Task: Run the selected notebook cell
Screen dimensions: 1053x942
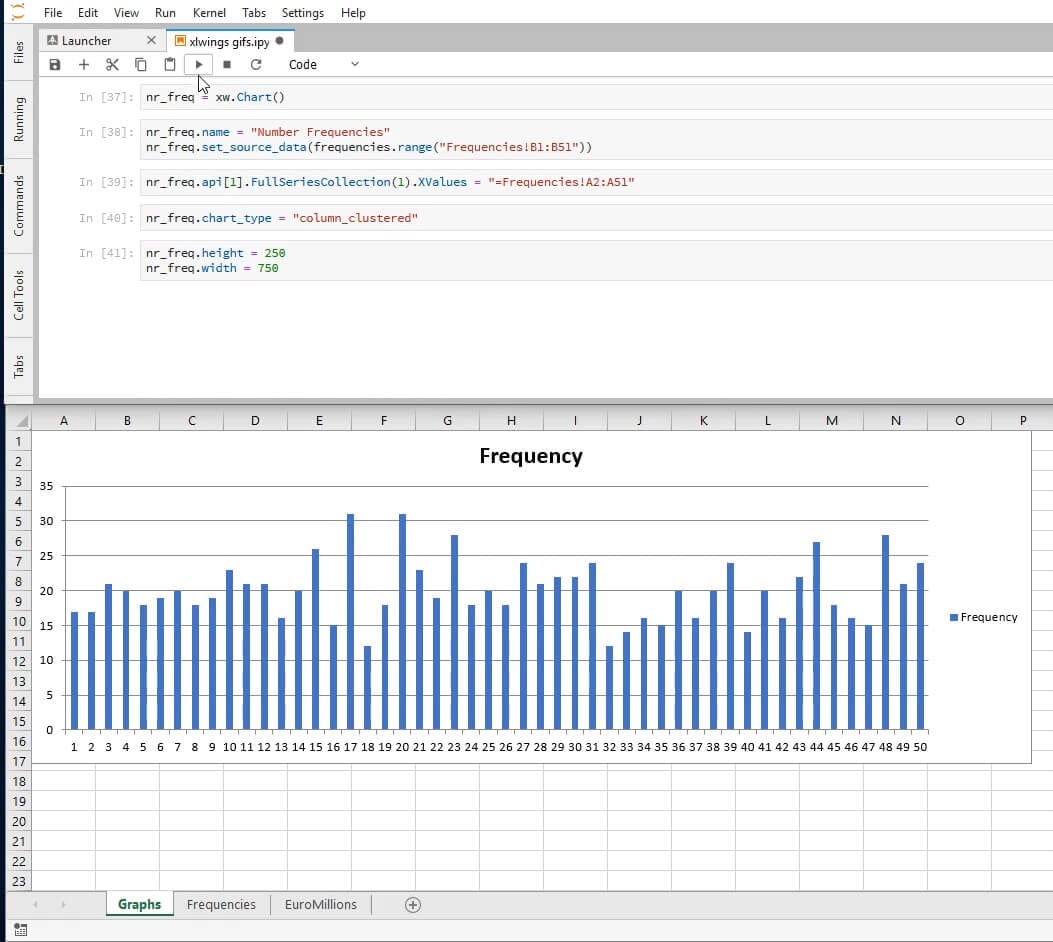Action: 198,64
